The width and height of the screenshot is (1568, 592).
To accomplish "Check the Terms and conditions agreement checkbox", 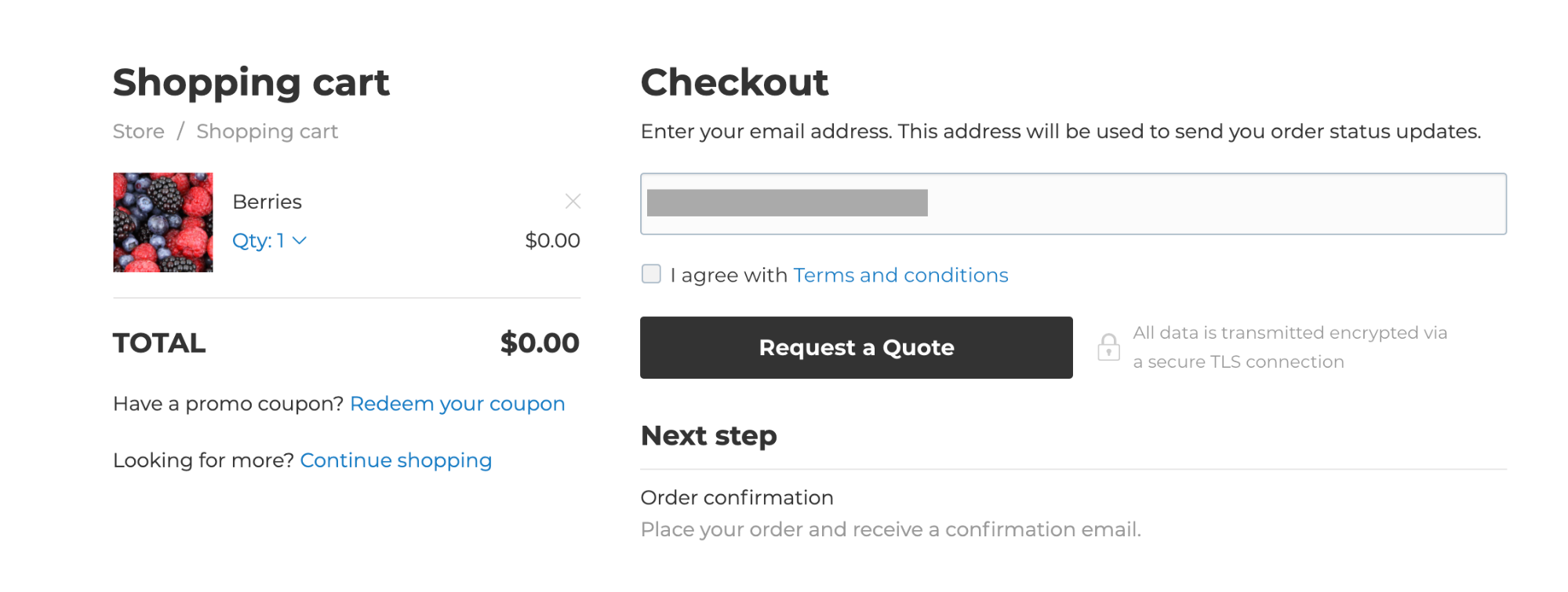I will 651,274.
